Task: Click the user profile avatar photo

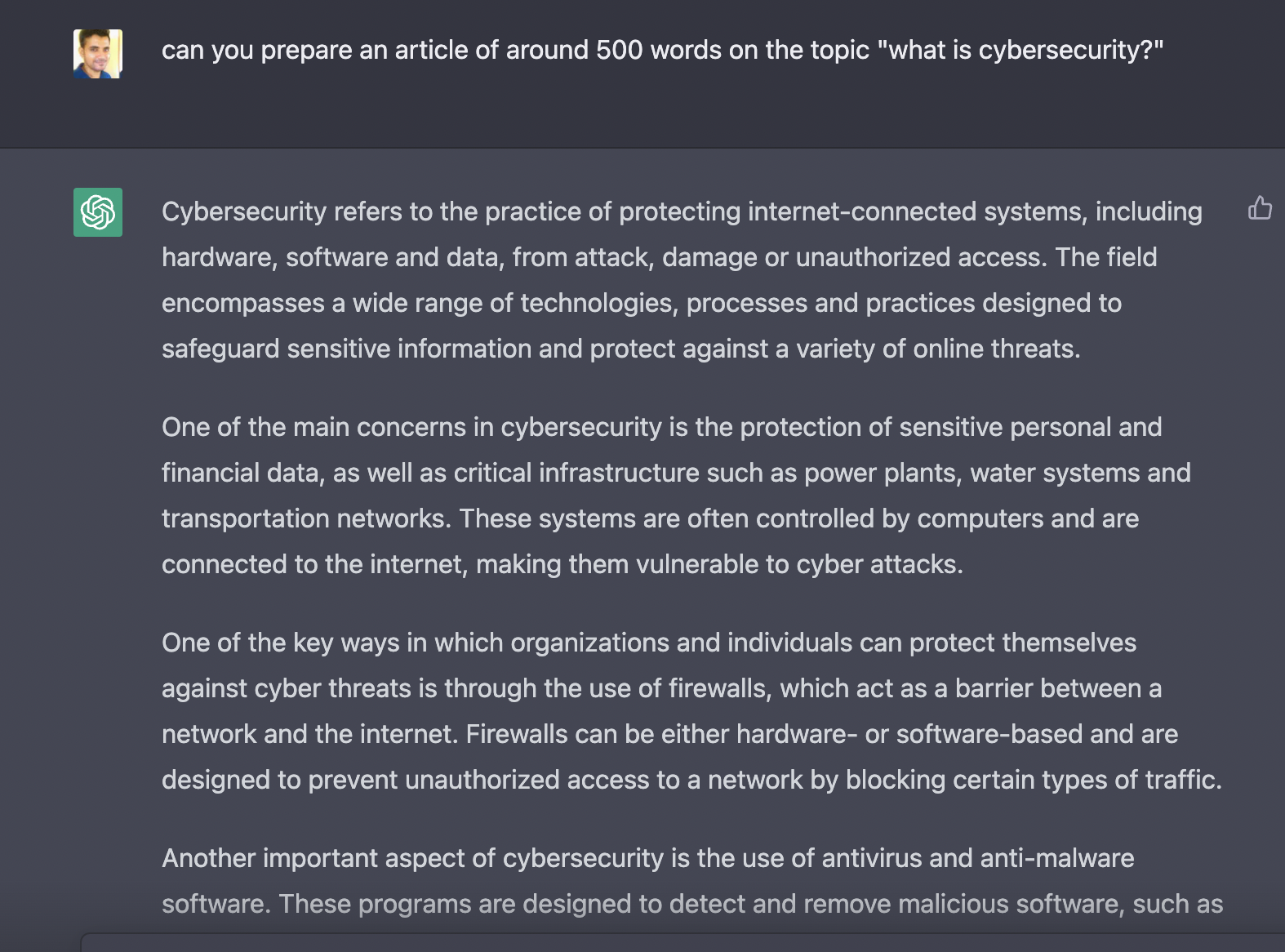Action: coord(98,54)
